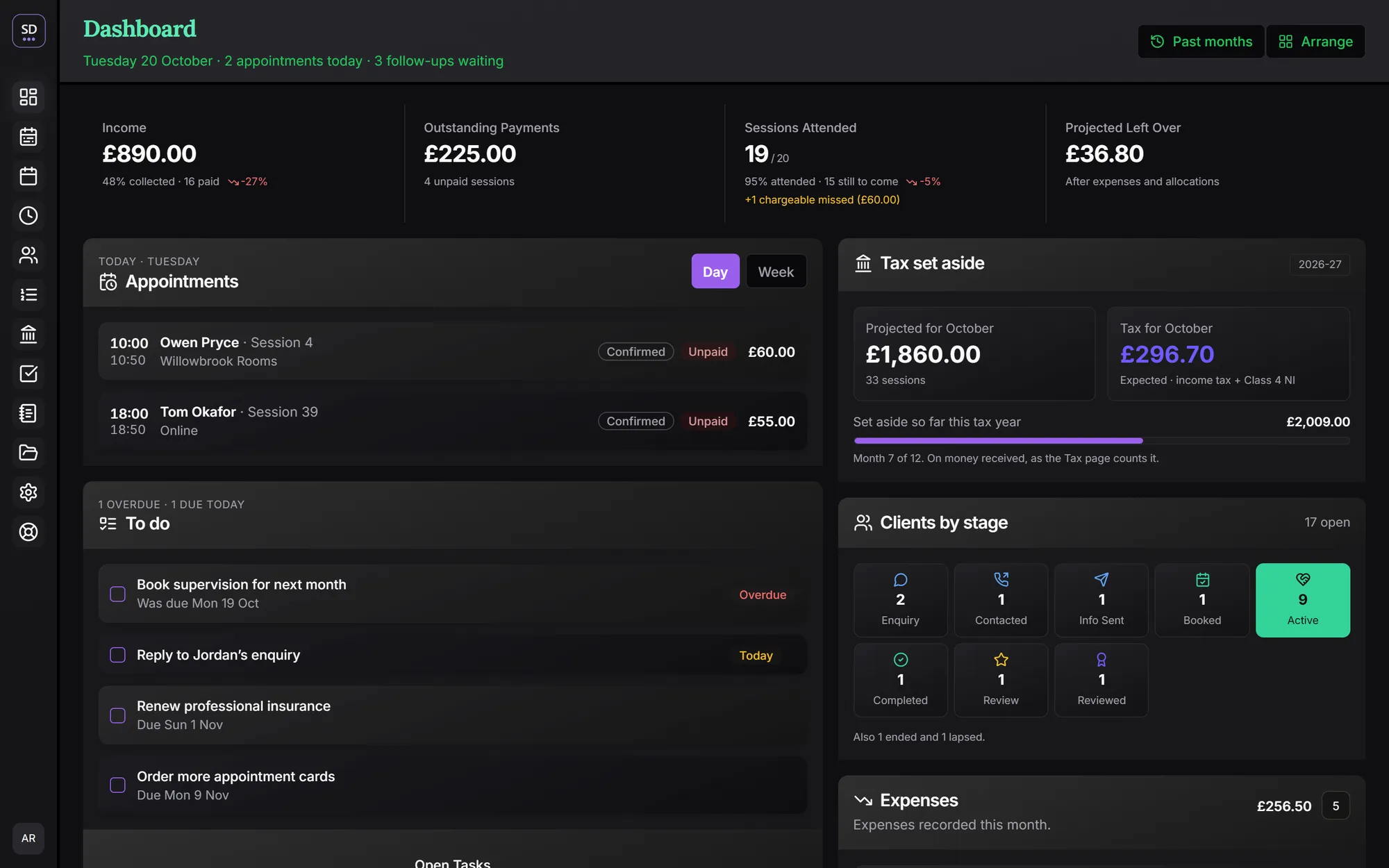Open the SD workspace menu logo
The width and height of the screenshot is (1389, 868).
click(x=28, y=31)
